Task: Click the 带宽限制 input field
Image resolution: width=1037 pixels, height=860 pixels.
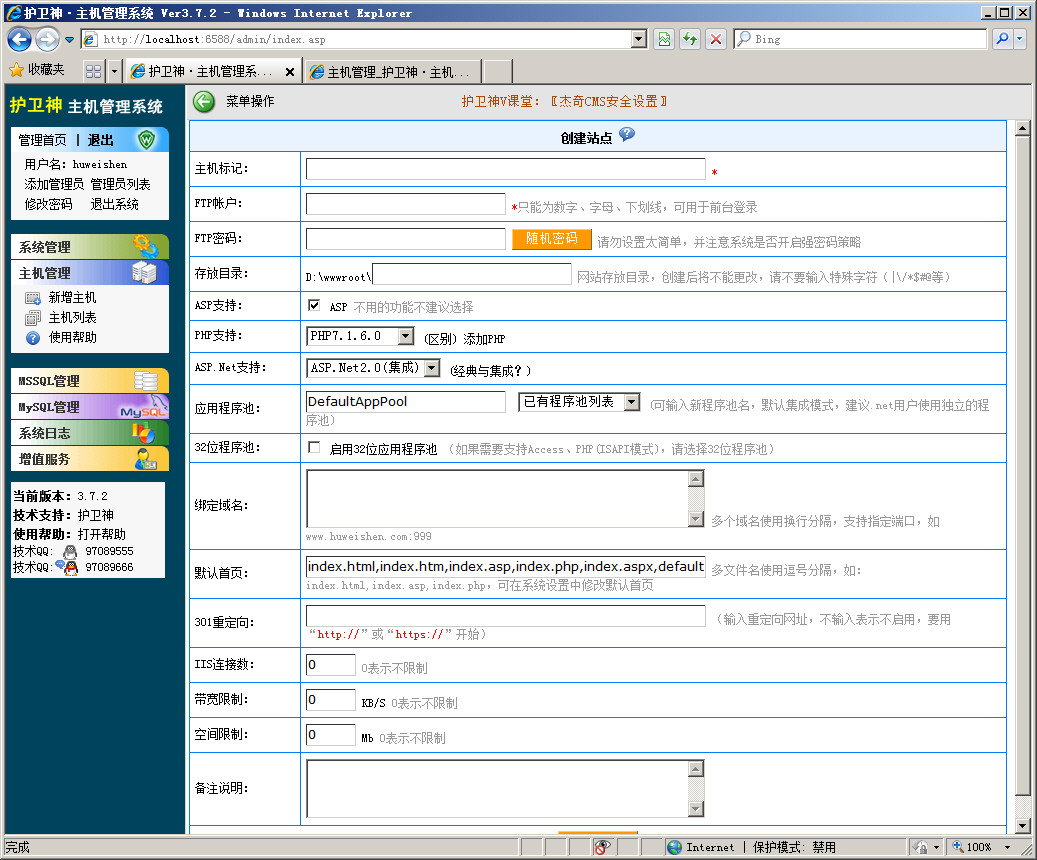Action: (331, 700)
